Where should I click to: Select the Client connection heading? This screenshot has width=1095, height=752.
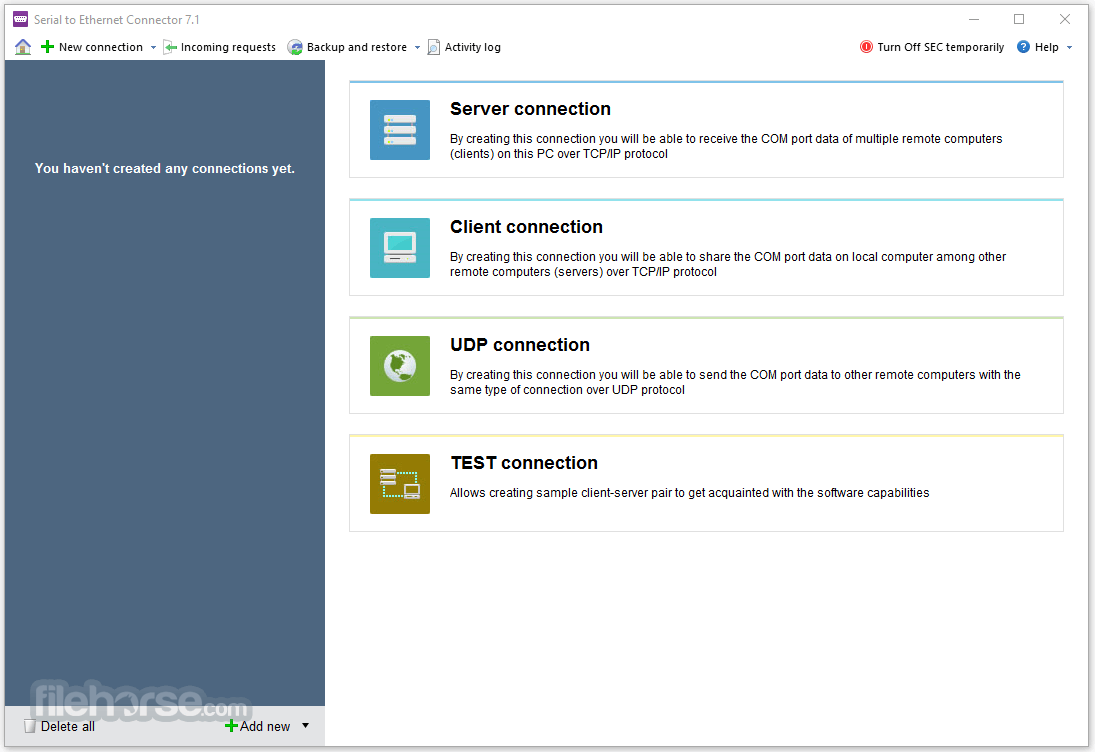(x=526, y=227)
